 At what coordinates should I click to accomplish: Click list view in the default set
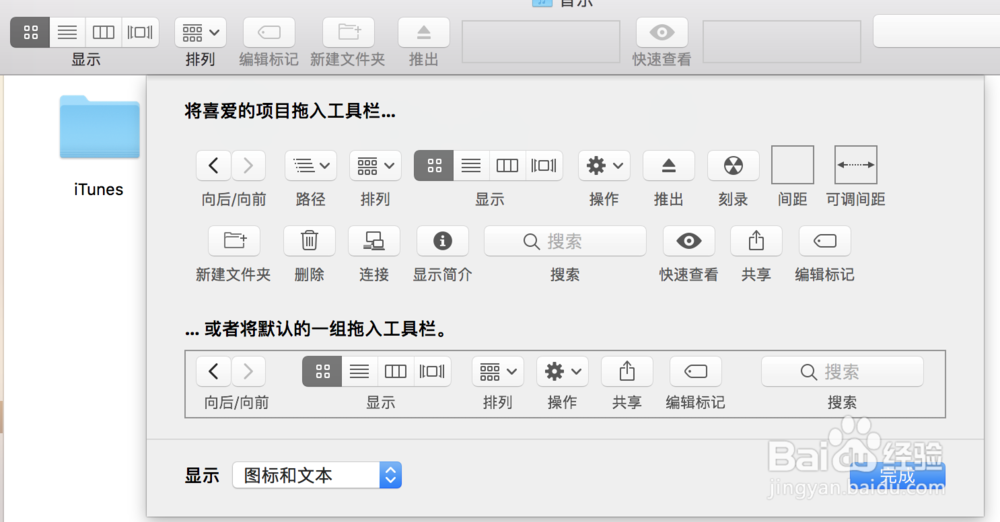(360, 371)
